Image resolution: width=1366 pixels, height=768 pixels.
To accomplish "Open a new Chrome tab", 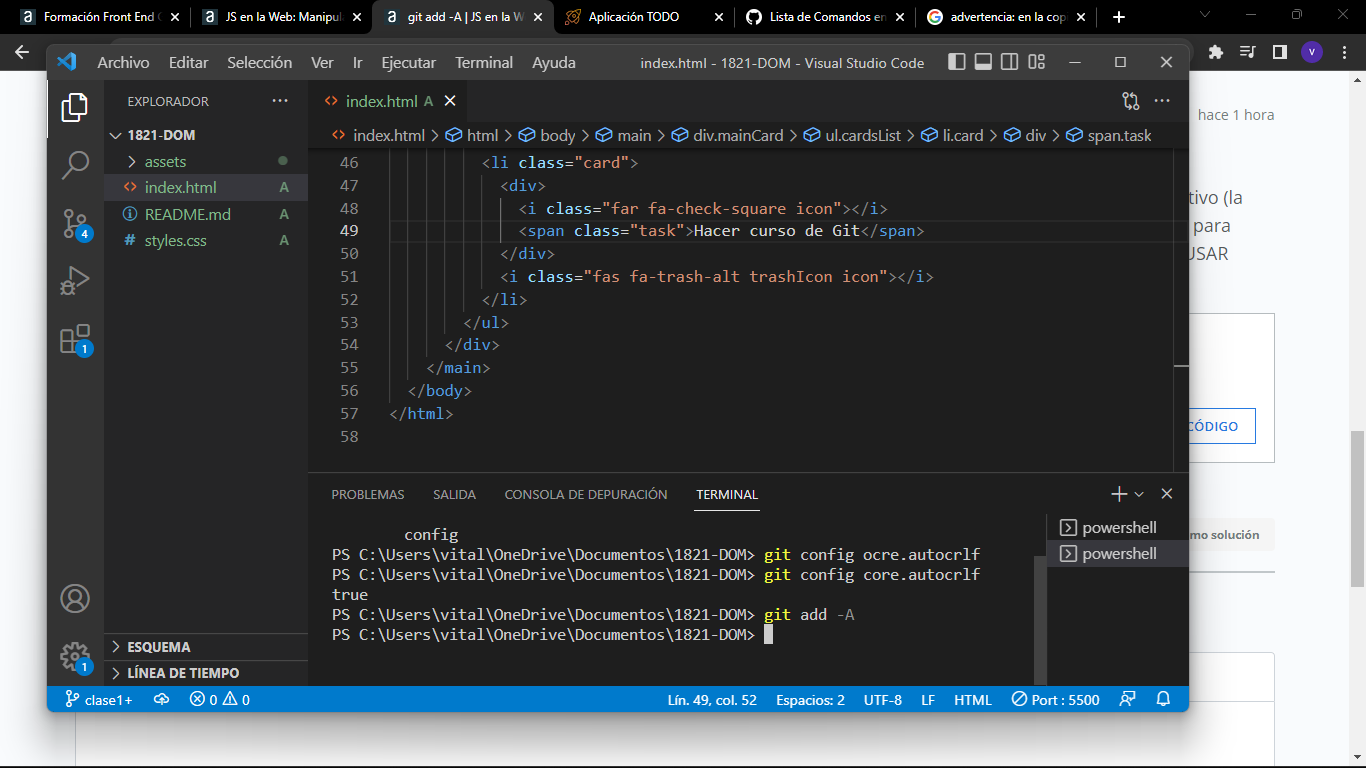I will click(x=1119, y=17).
